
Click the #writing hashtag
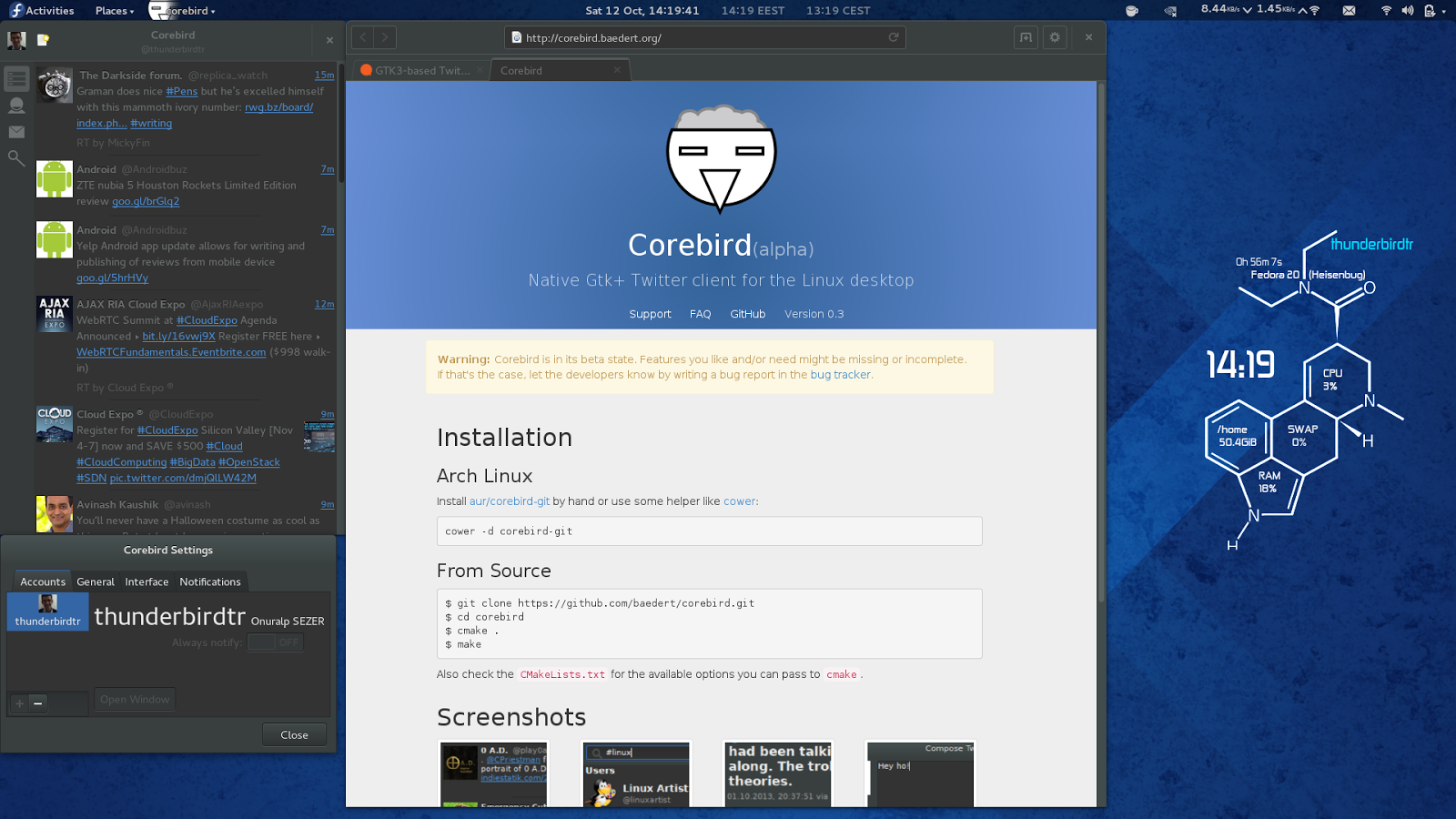pyautogui.click(x=151, y=123)
